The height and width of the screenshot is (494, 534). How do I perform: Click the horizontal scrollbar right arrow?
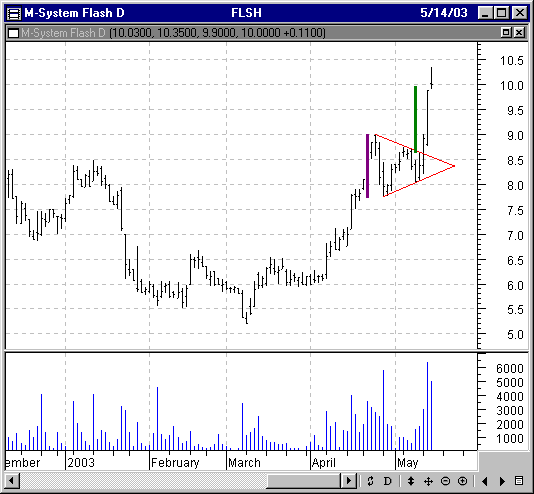(x=349, y=481)
